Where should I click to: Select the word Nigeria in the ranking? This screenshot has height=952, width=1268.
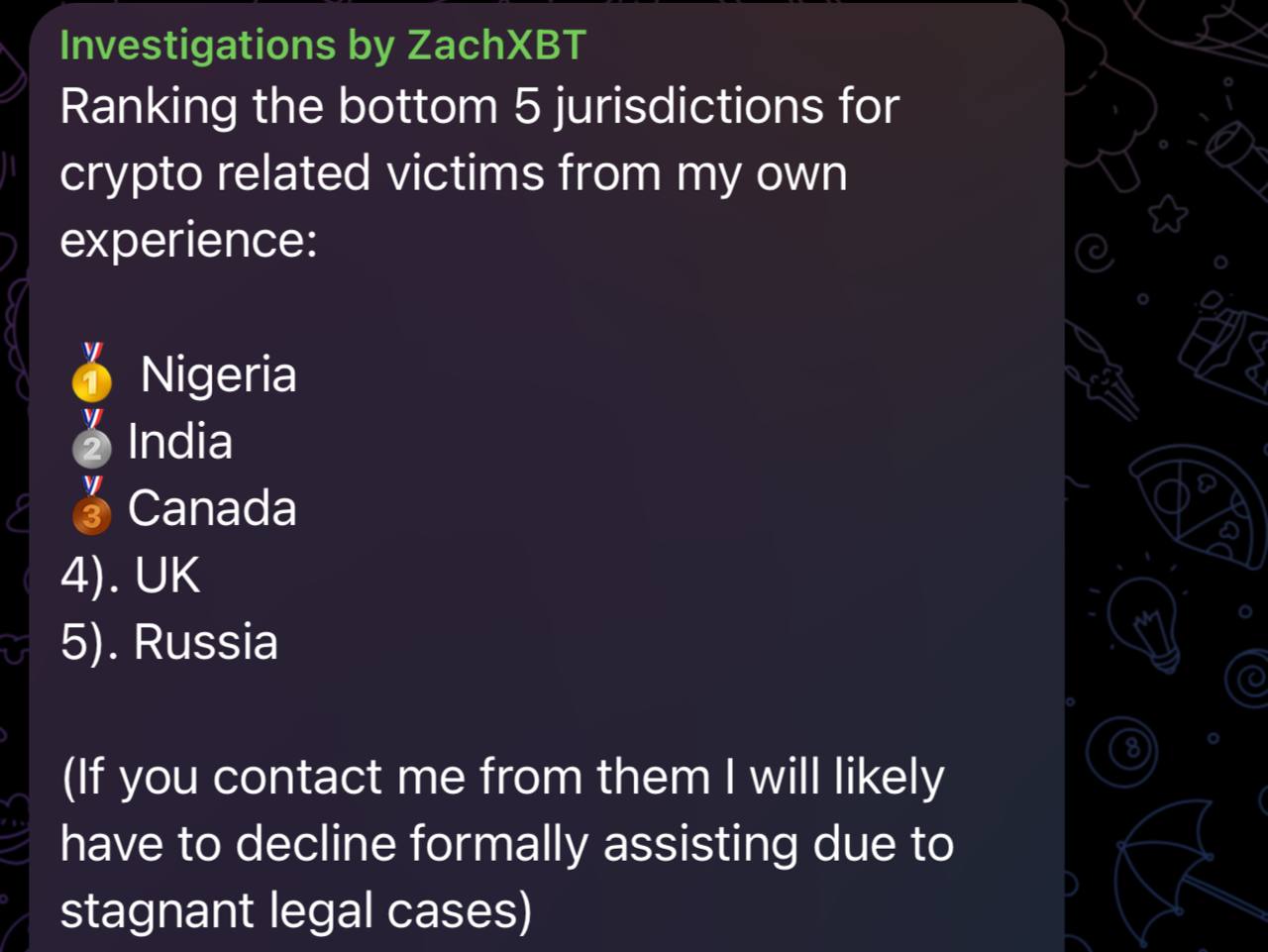click(x=219, y=374)
